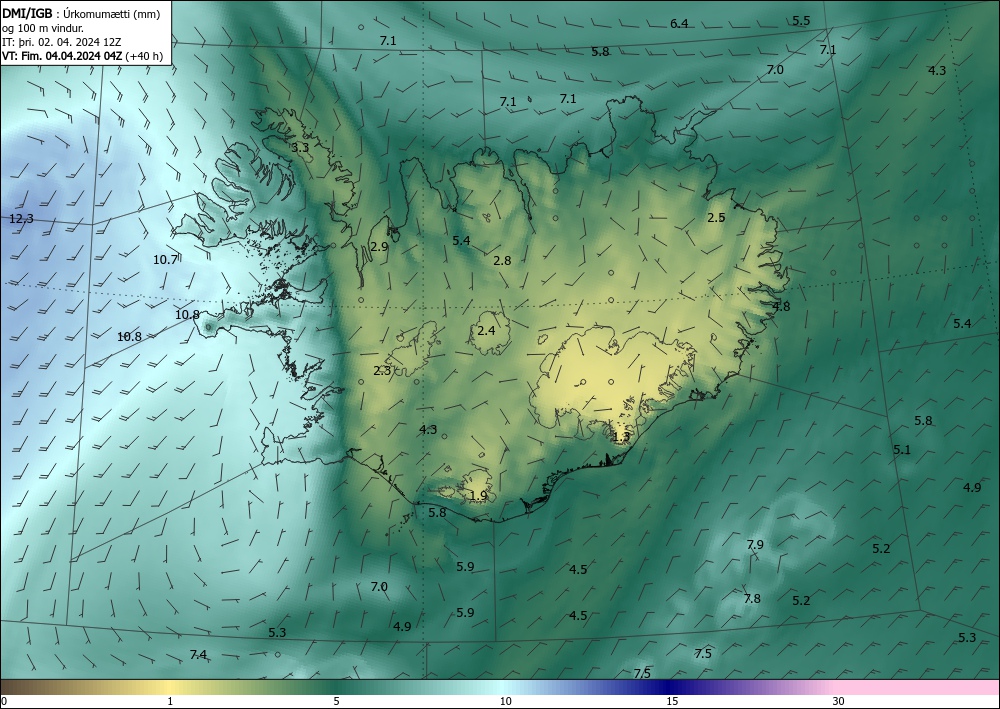The image size is (1000, 709).
Task: Pick the yellow color at scale value 1
Action: (169, 688)
